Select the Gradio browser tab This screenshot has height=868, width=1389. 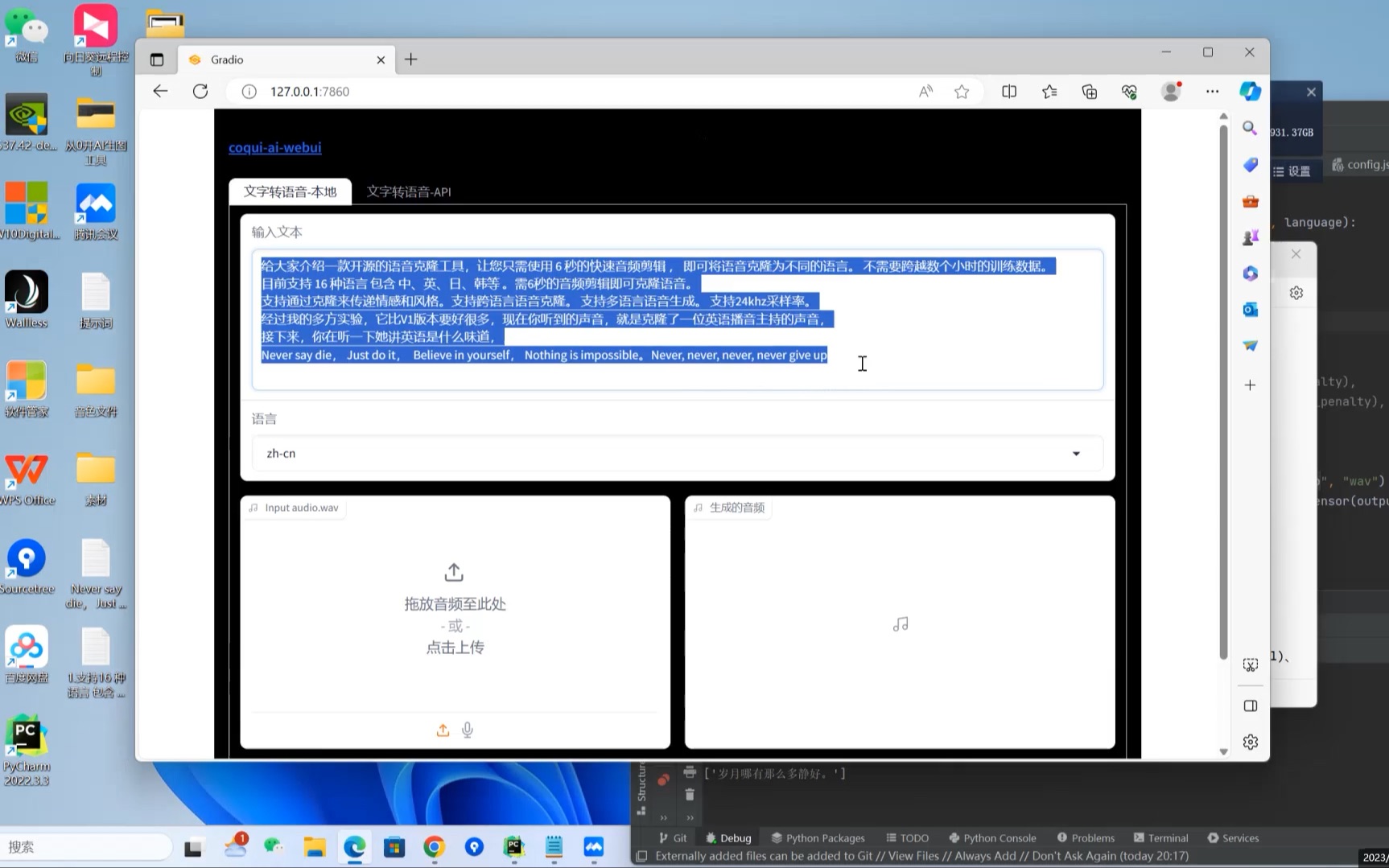[286, 60]
